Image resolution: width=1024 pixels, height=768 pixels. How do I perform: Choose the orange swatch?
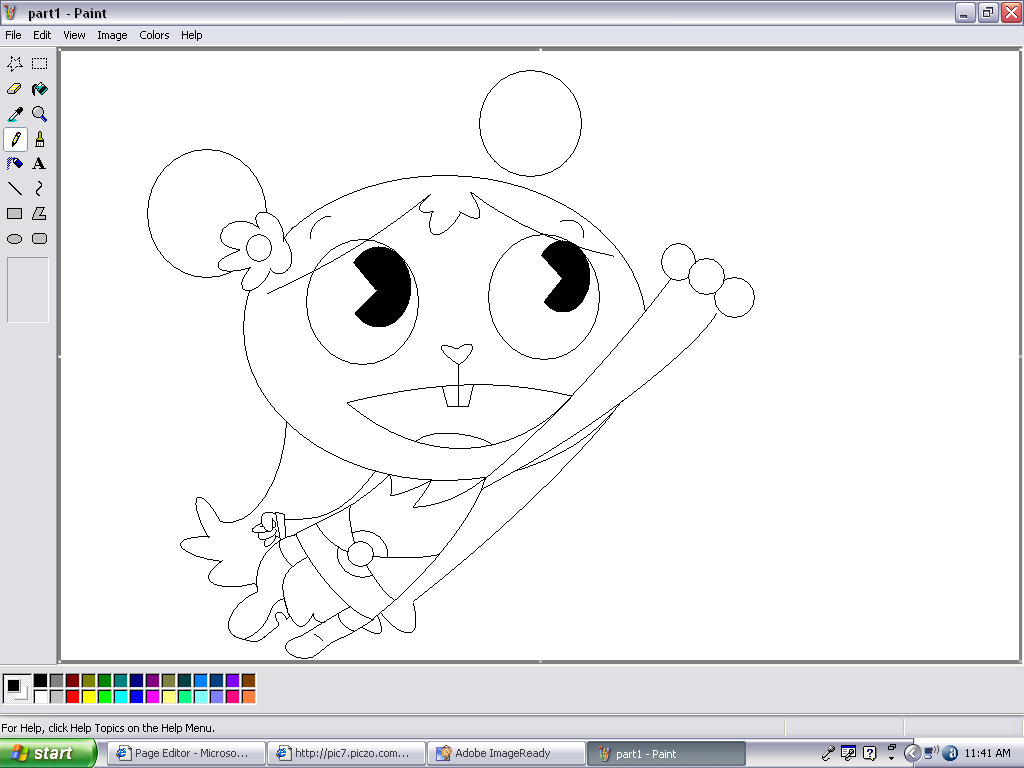249,697
